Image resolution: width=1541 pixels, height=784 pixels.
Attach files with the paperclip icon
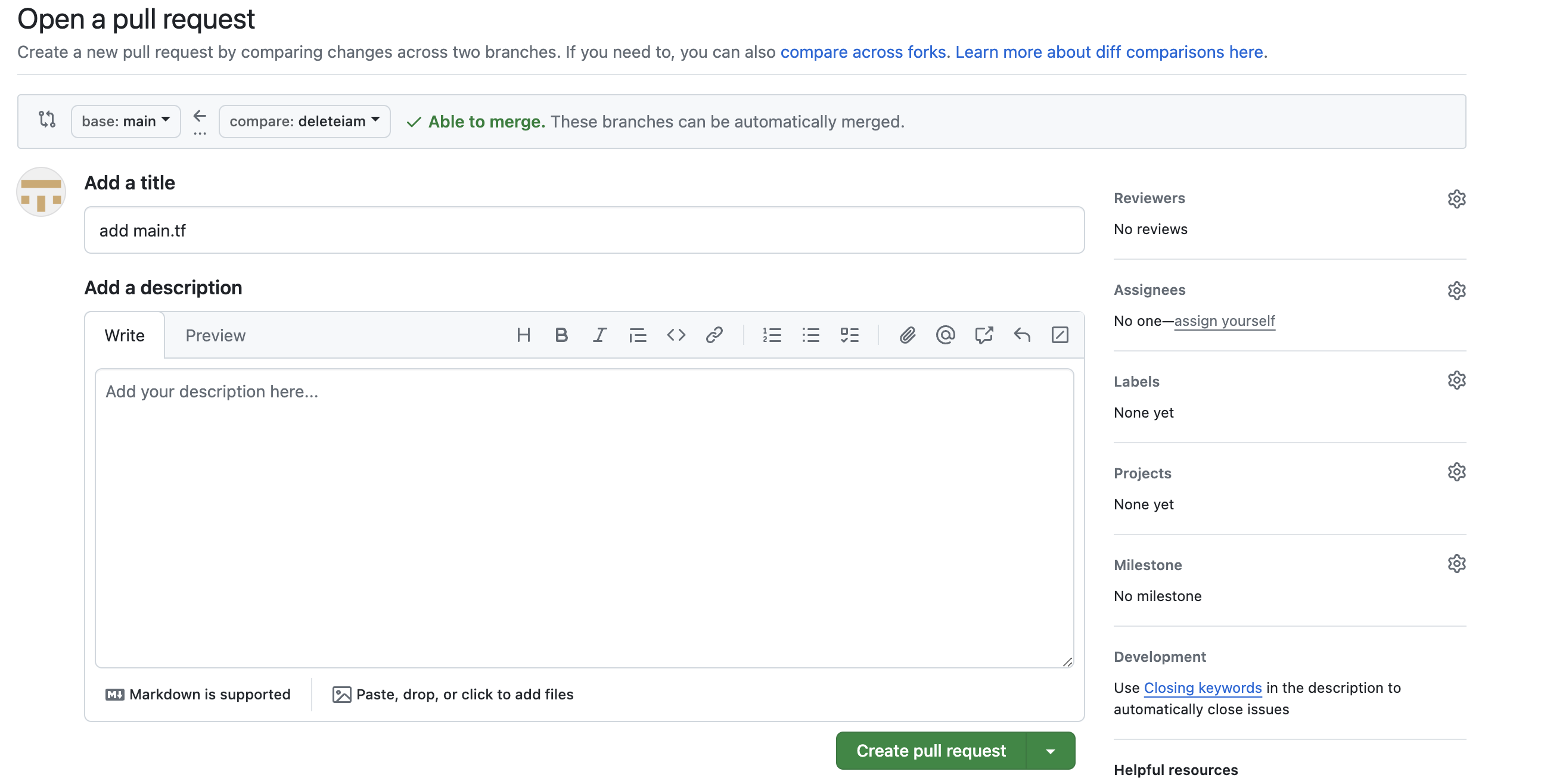tap(907, 335)
